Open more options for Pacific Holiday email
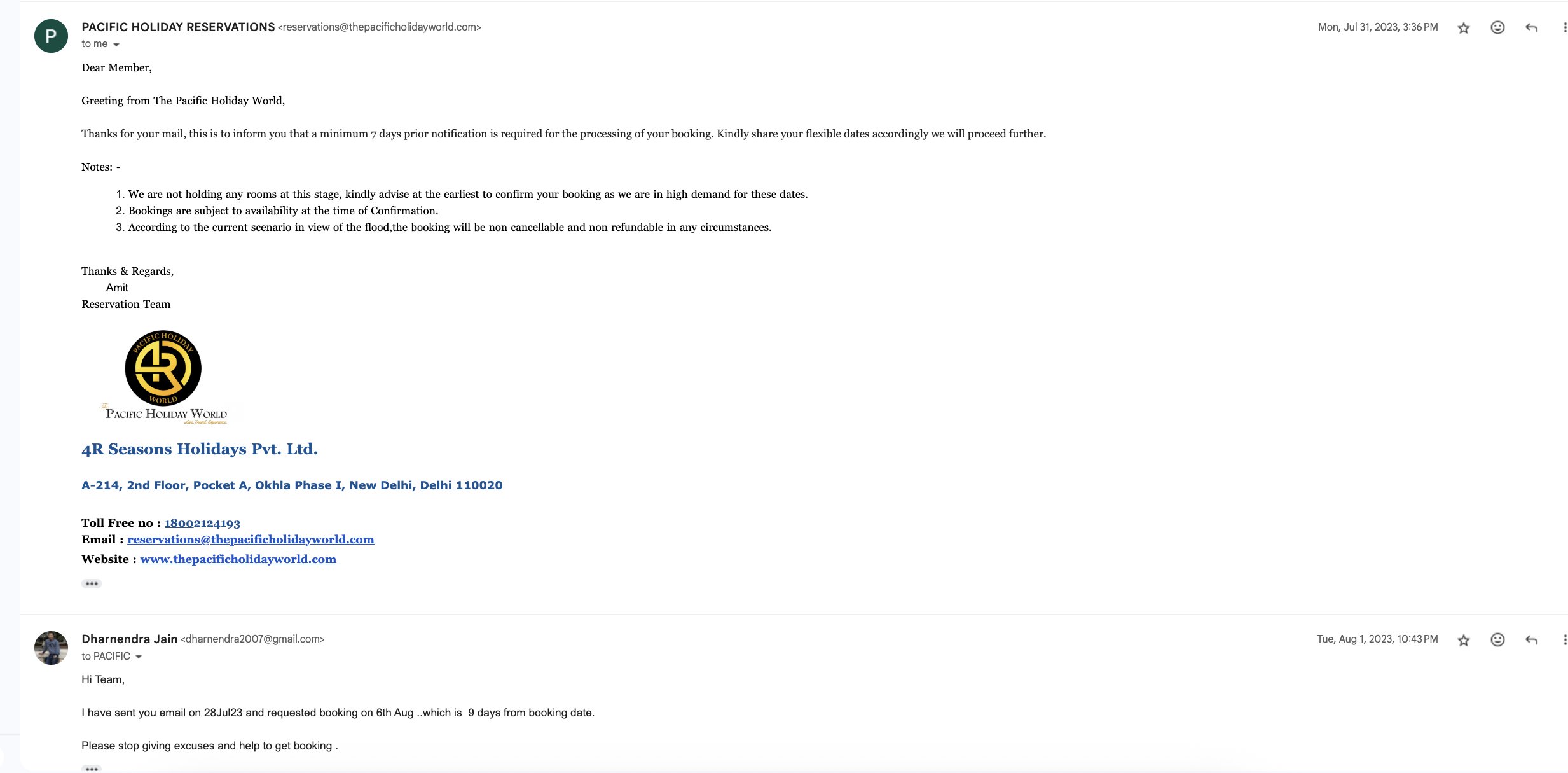 pyautogui.click(x=1564, y=27)
